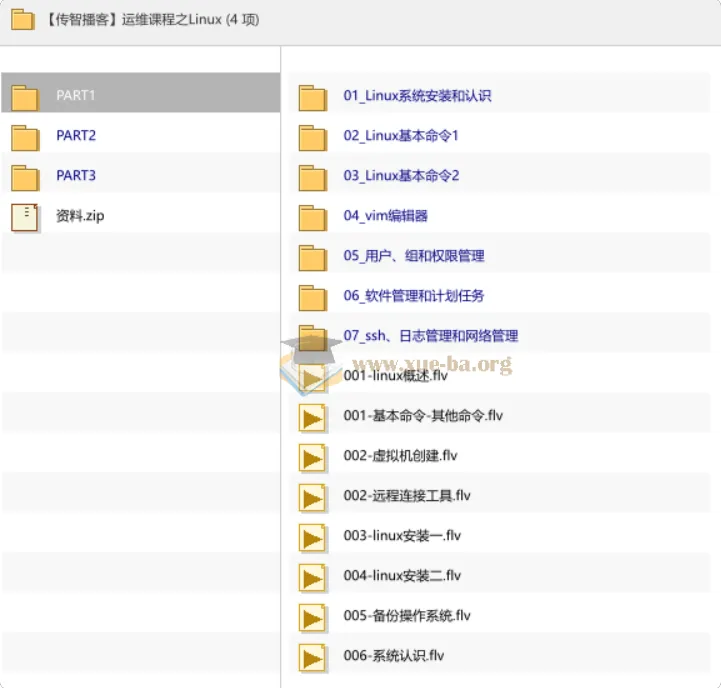
Task: Click folder icon for 06_软件管理和计划任务
Action: pyautogui.click(x=313, y=298)
